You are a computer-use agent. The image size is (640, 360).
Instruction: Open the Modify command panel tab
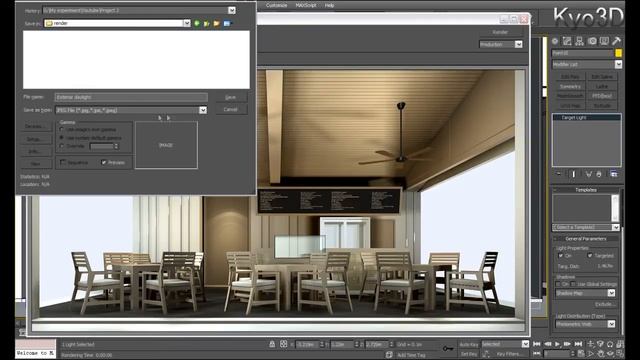coord(567,41)
